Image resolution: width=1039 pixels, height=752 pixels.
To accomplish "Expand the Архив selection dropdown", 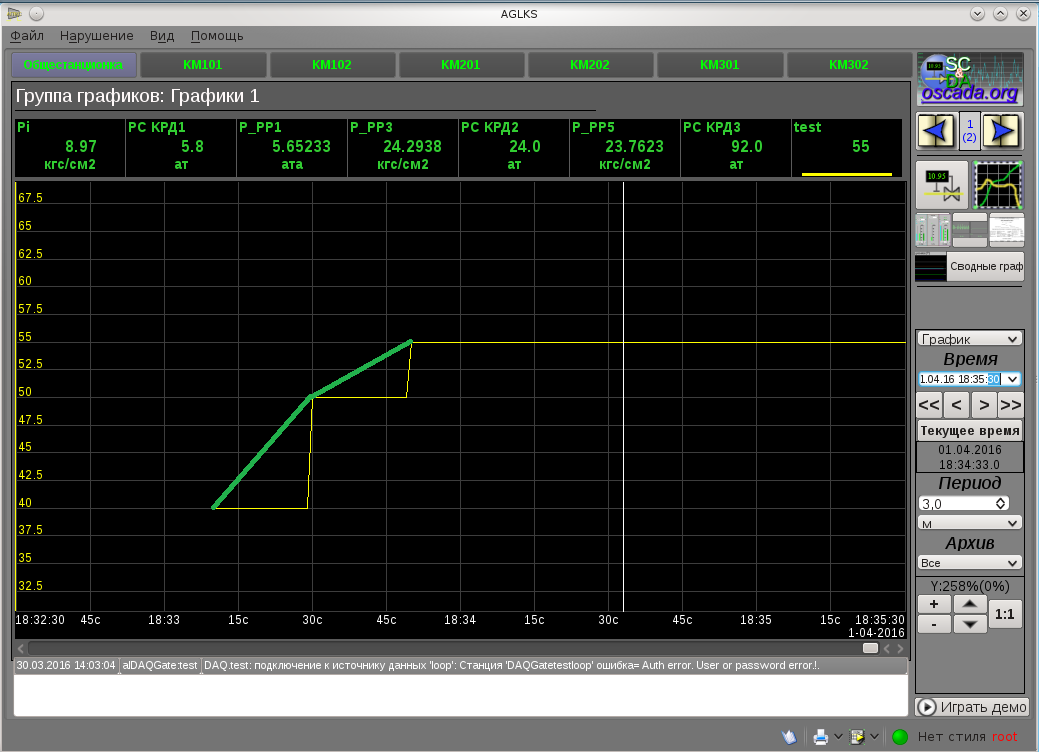I will (x=969, y=563).
